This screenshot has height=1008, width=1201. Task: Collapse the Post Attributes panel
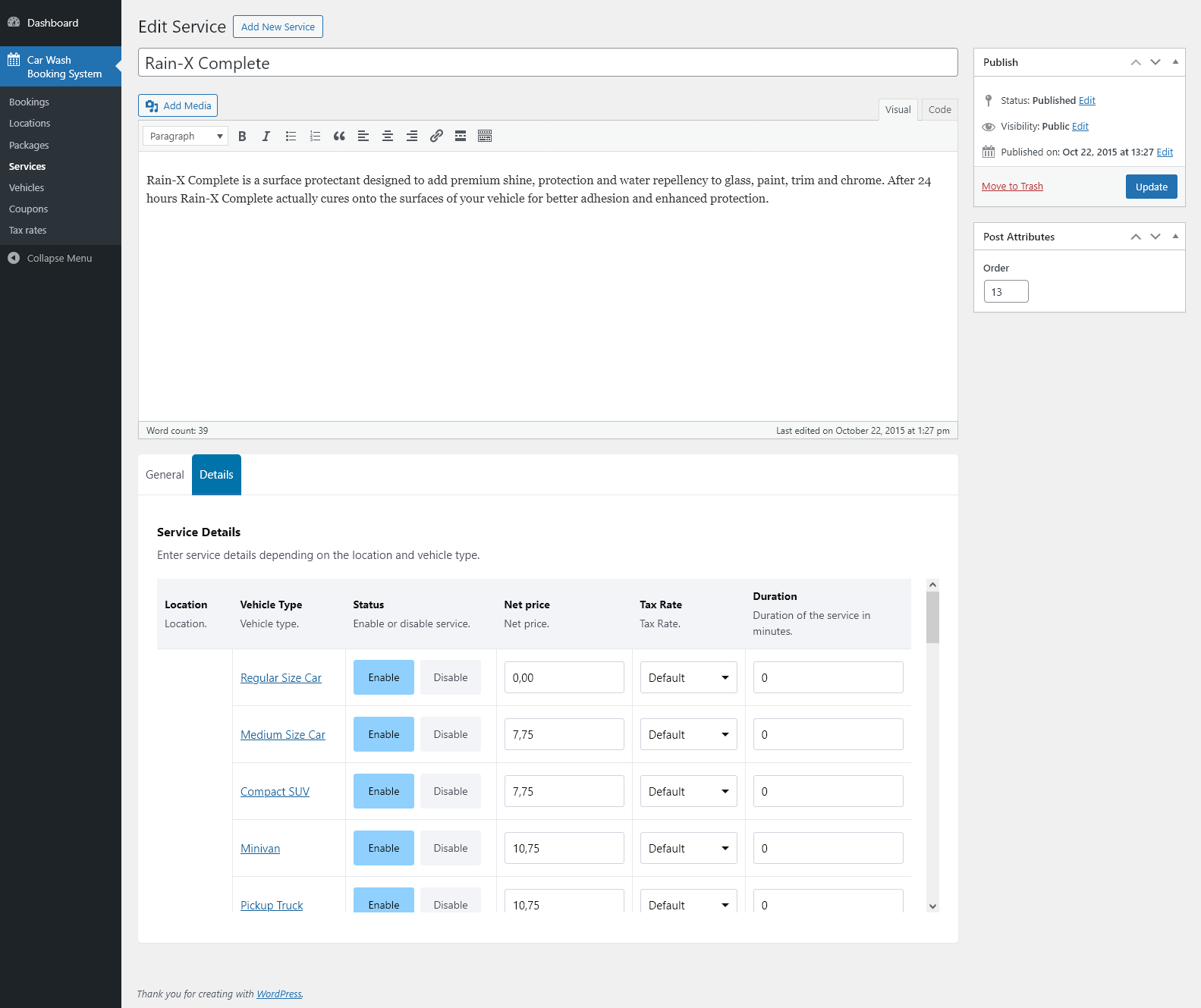1175,237
